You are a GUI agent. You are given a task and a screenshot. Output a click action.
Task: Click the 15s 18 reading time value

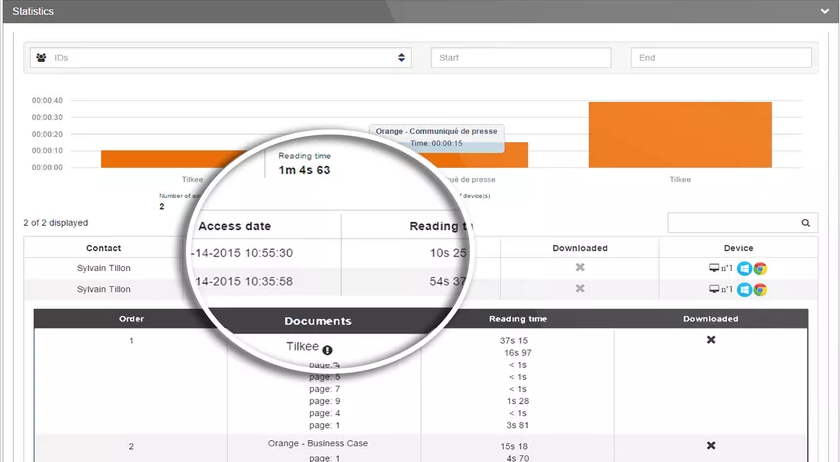tap(514, 446)
